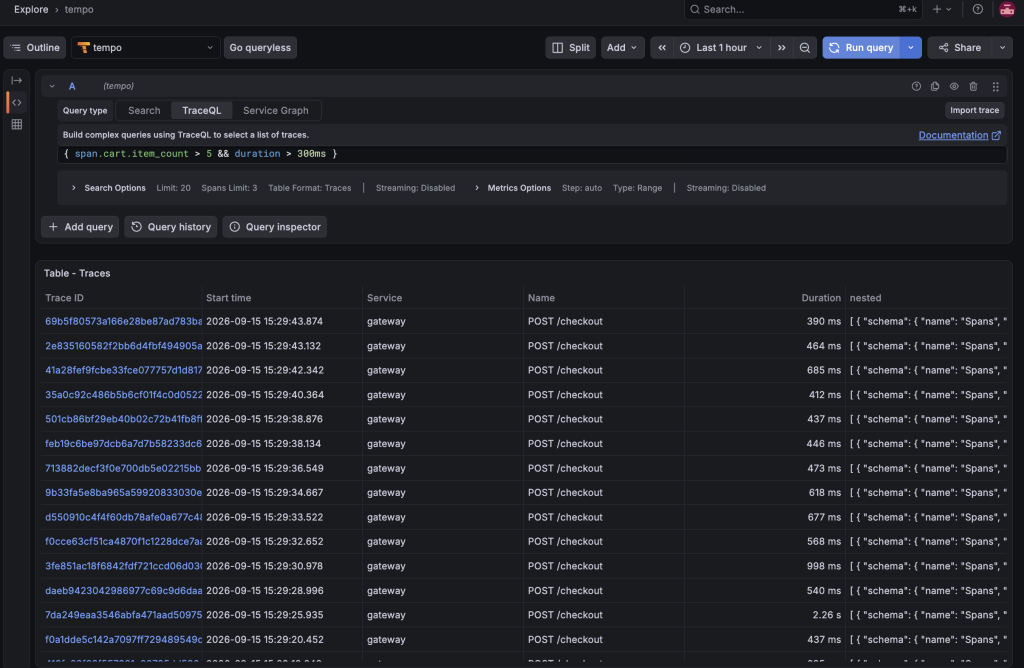1024x668 pixels.
Task: Click the Explore breadcrumb
Action: (x=31, y=10)
